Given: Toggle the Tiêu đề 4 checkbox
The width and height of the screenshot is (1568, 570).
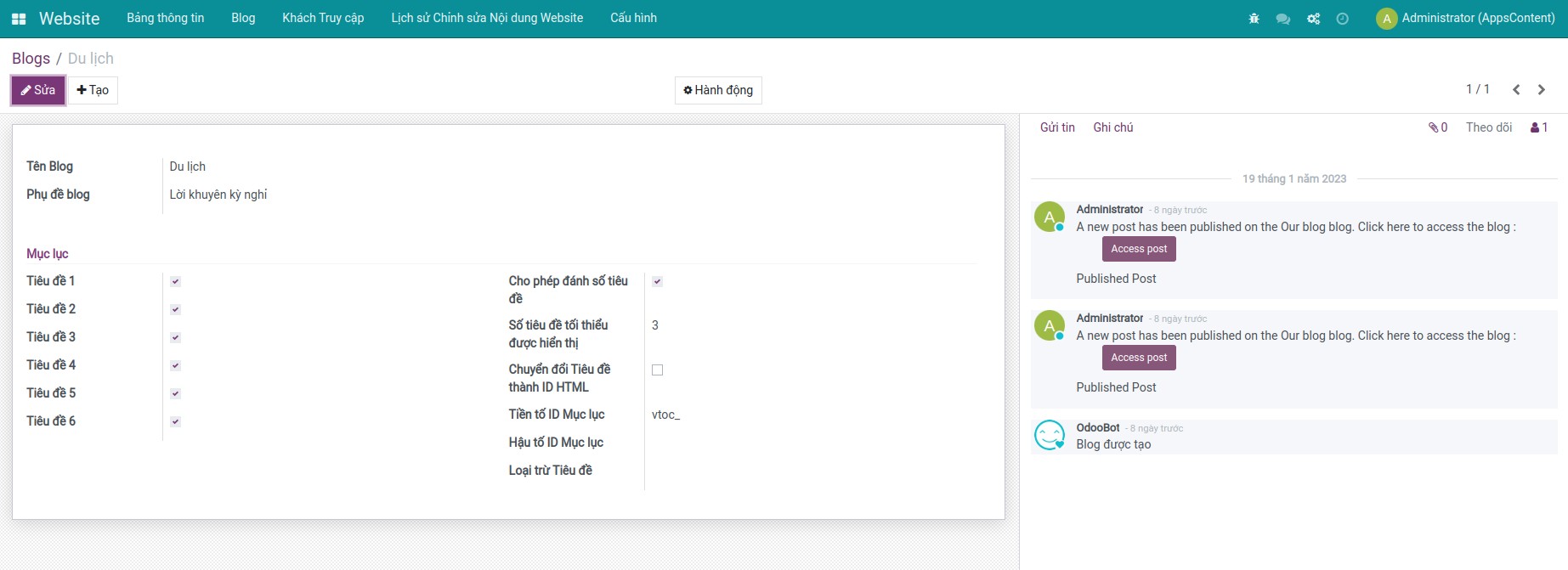Looking at the screenshot, I should (175, 365).
